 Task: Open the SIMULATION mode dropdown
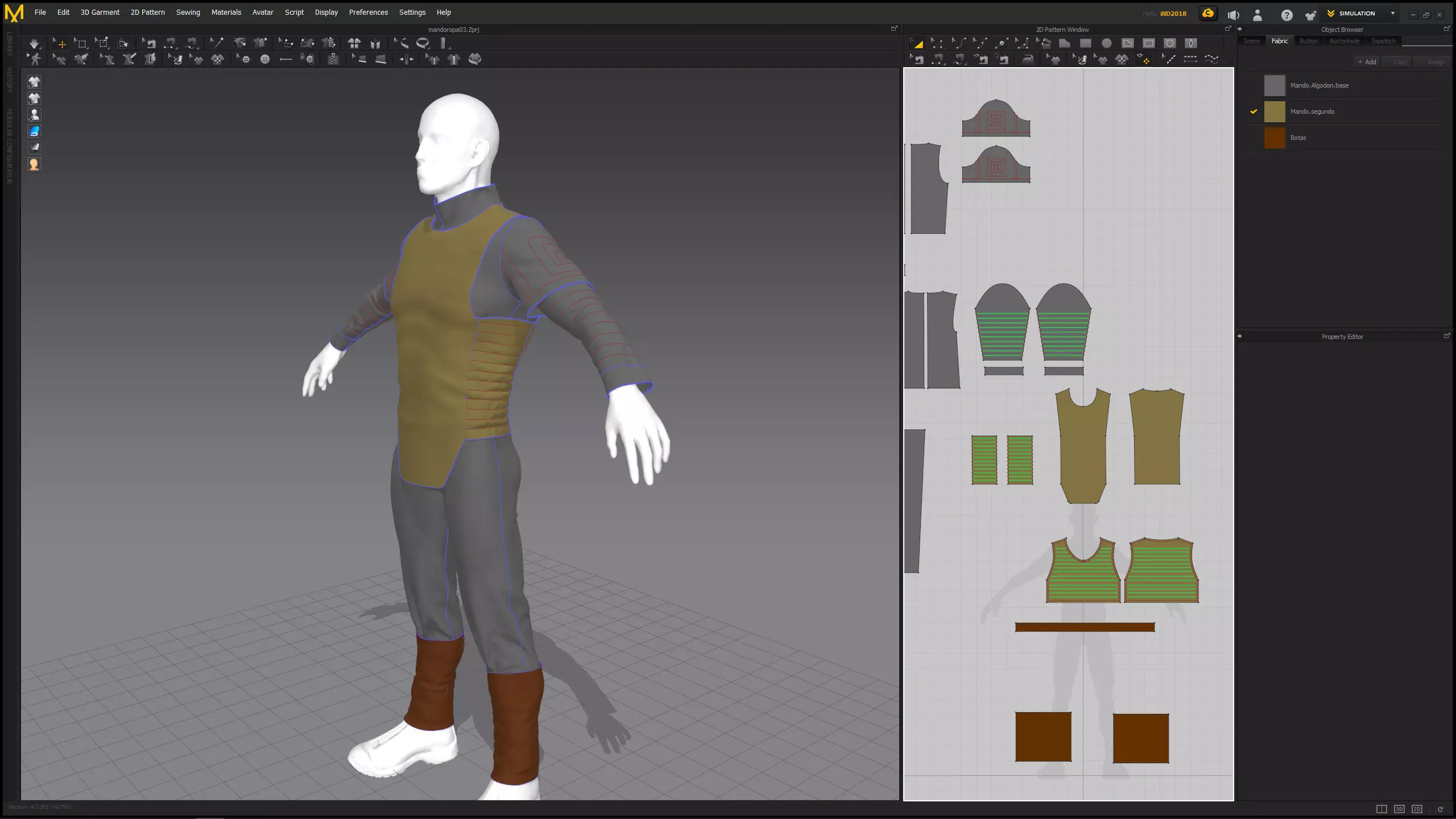click(1392, 14)
